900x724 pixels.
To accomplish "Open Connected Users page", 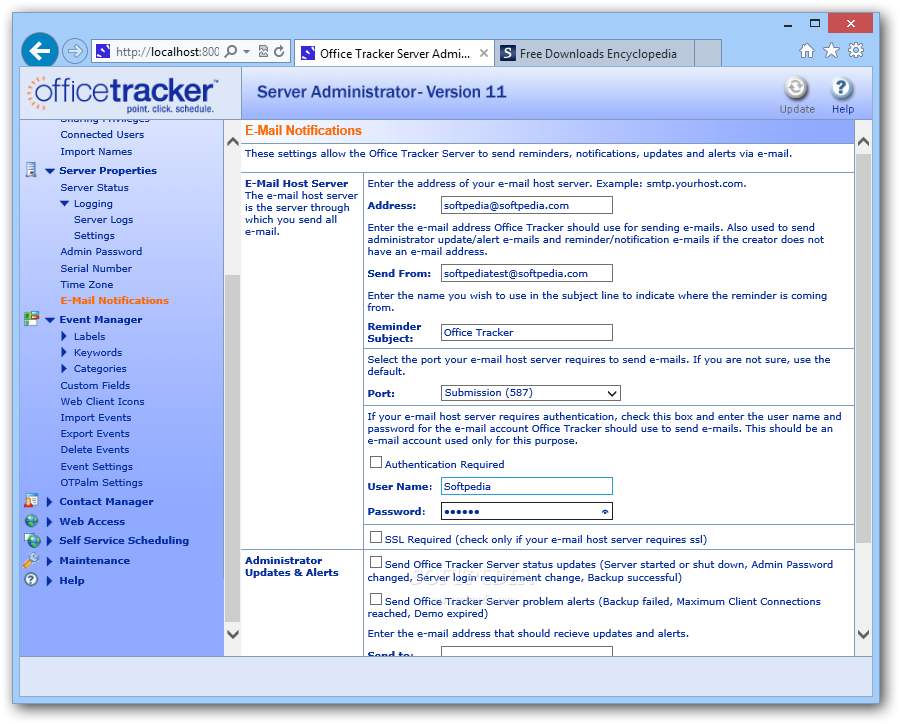I will pyautogui.click(x=102, y=134).
